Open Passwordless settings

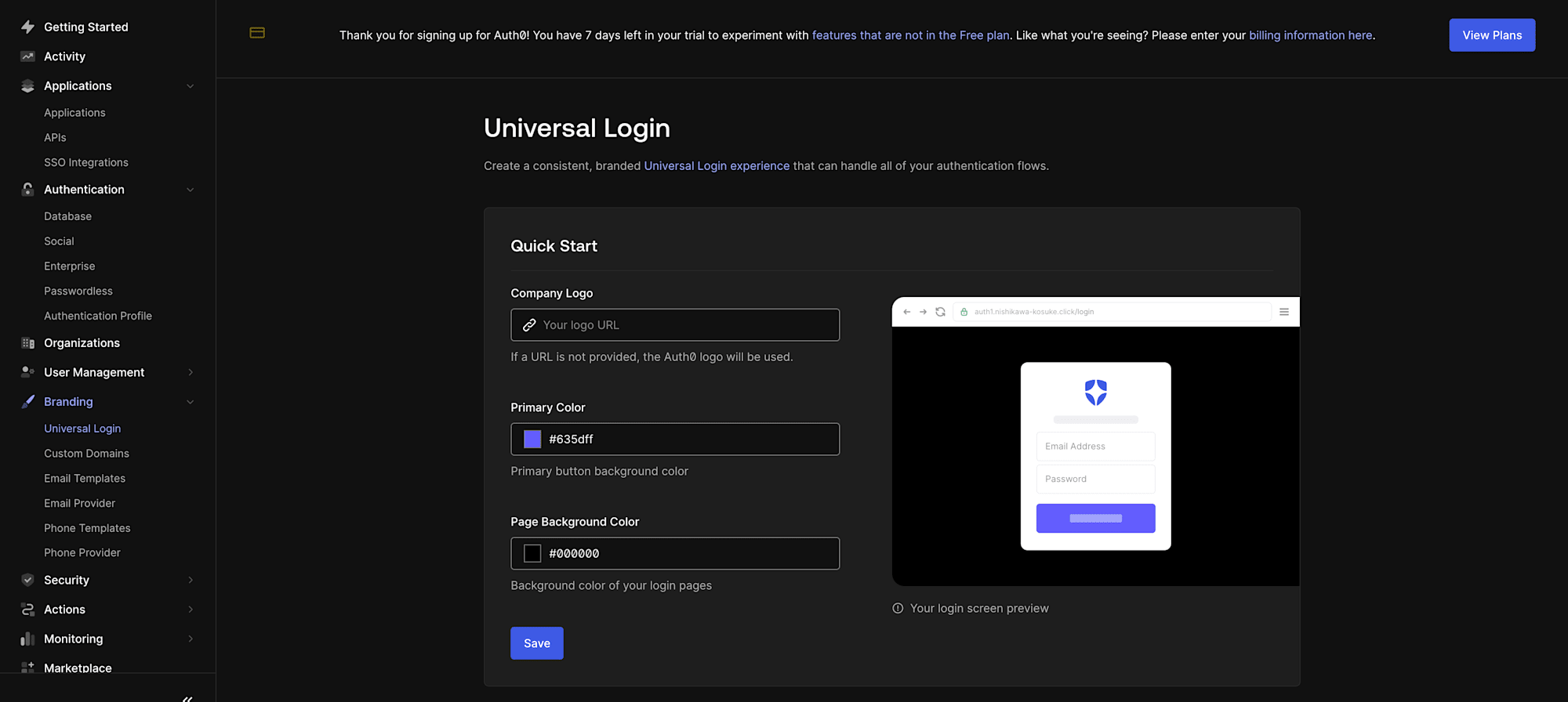[x=78, y=291]
